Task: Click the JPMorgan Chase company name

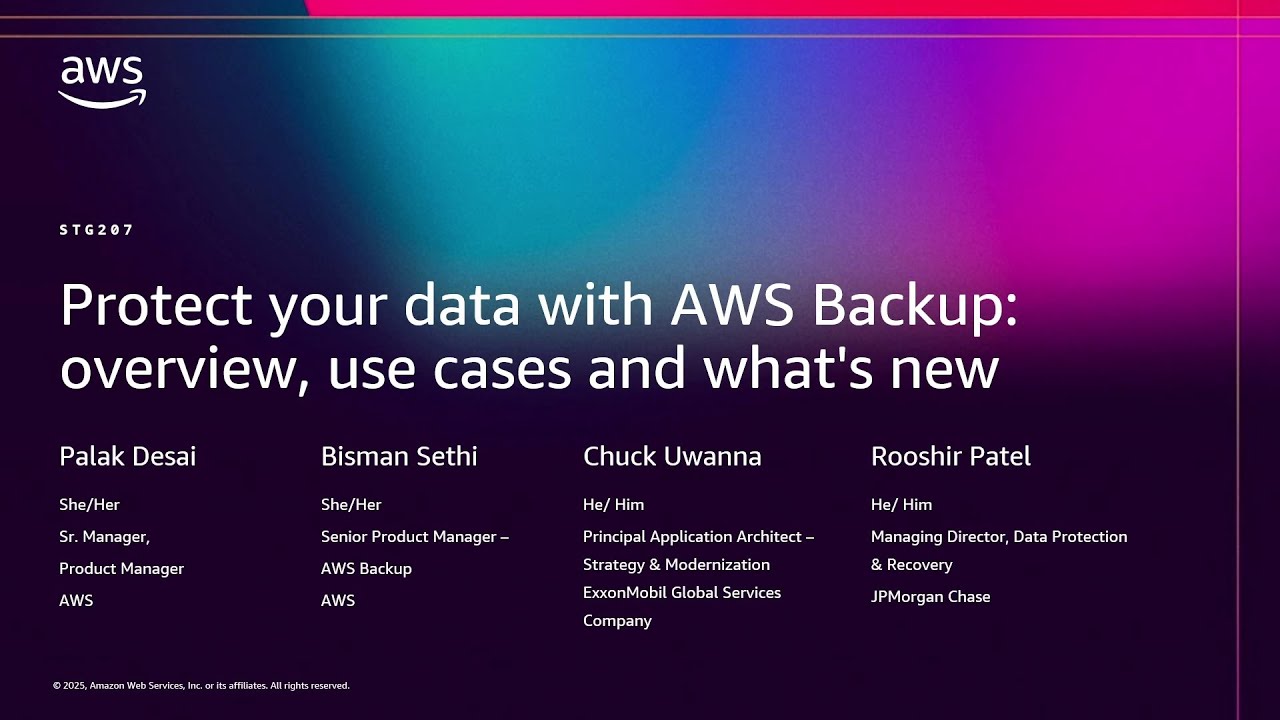Action: click(931, 597)
